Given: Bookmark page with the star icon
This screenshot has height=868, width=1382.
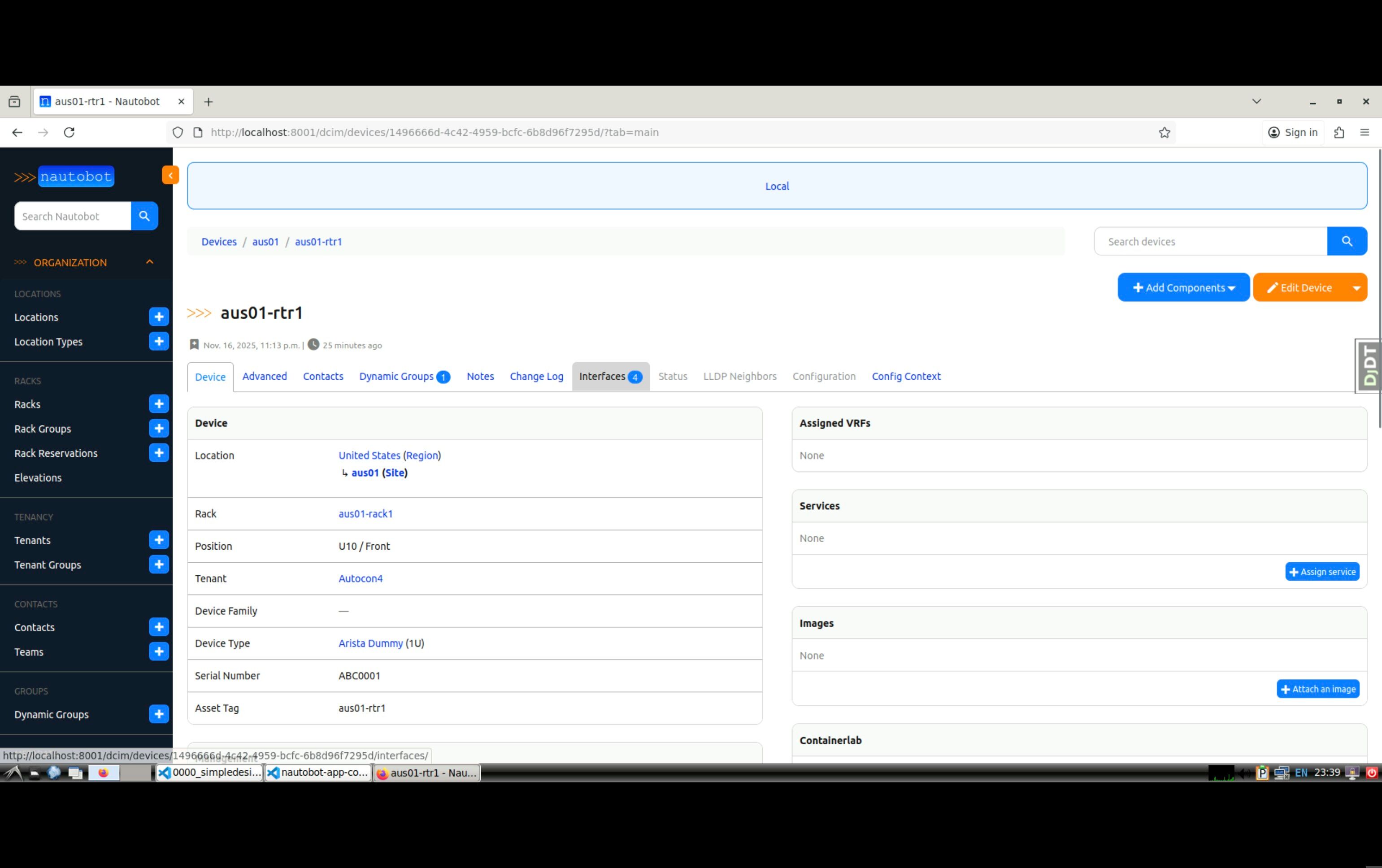Looking at the screenshot, I should [x=1164, y=133].
